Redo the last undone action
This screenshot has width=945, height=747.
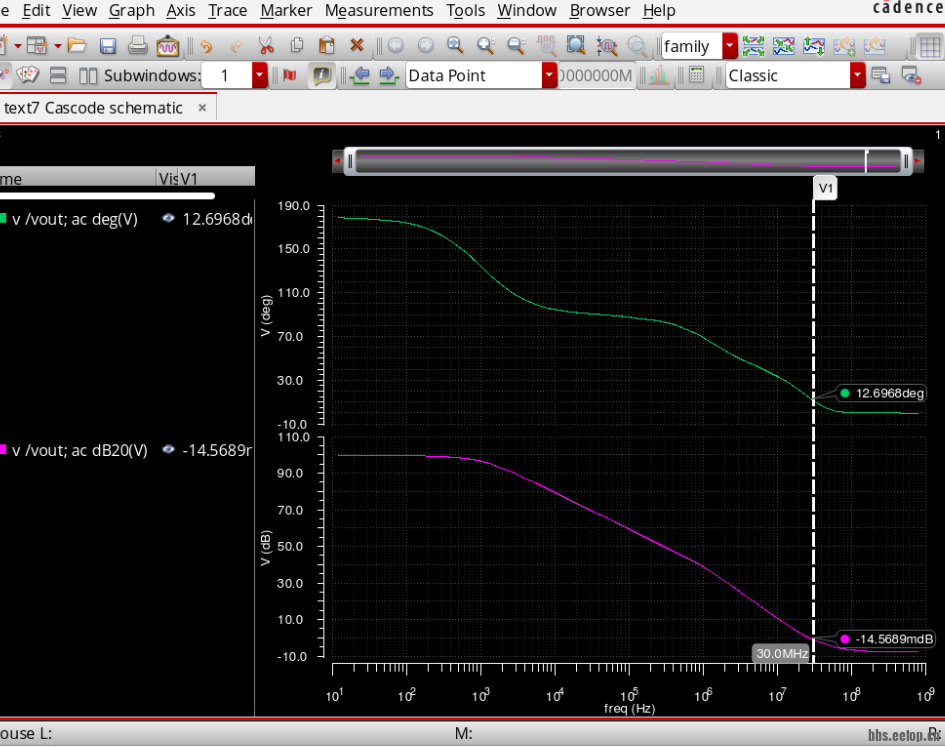(236, 46)
